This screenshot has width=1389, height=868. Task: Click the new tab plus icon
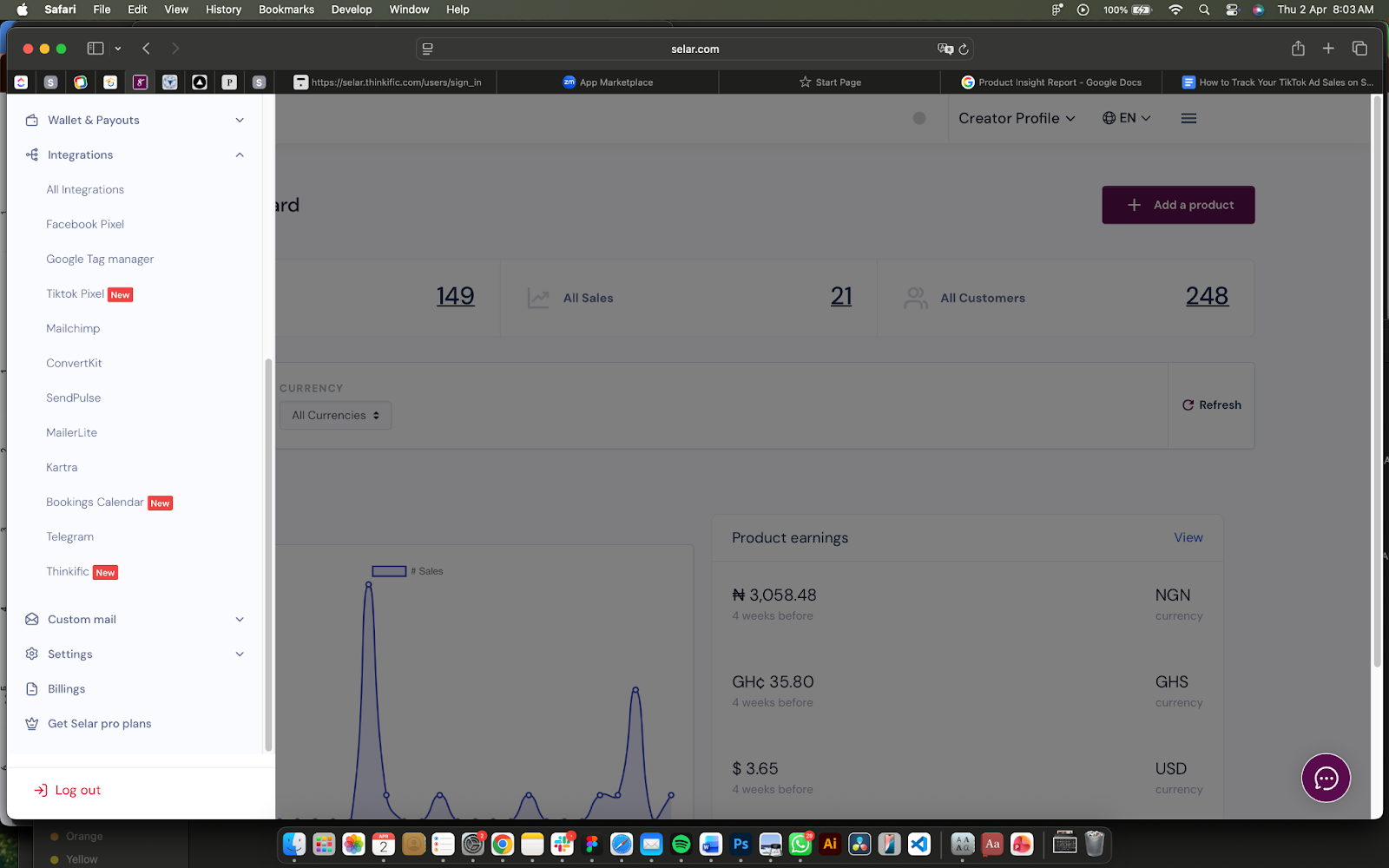pos(1328,49)
